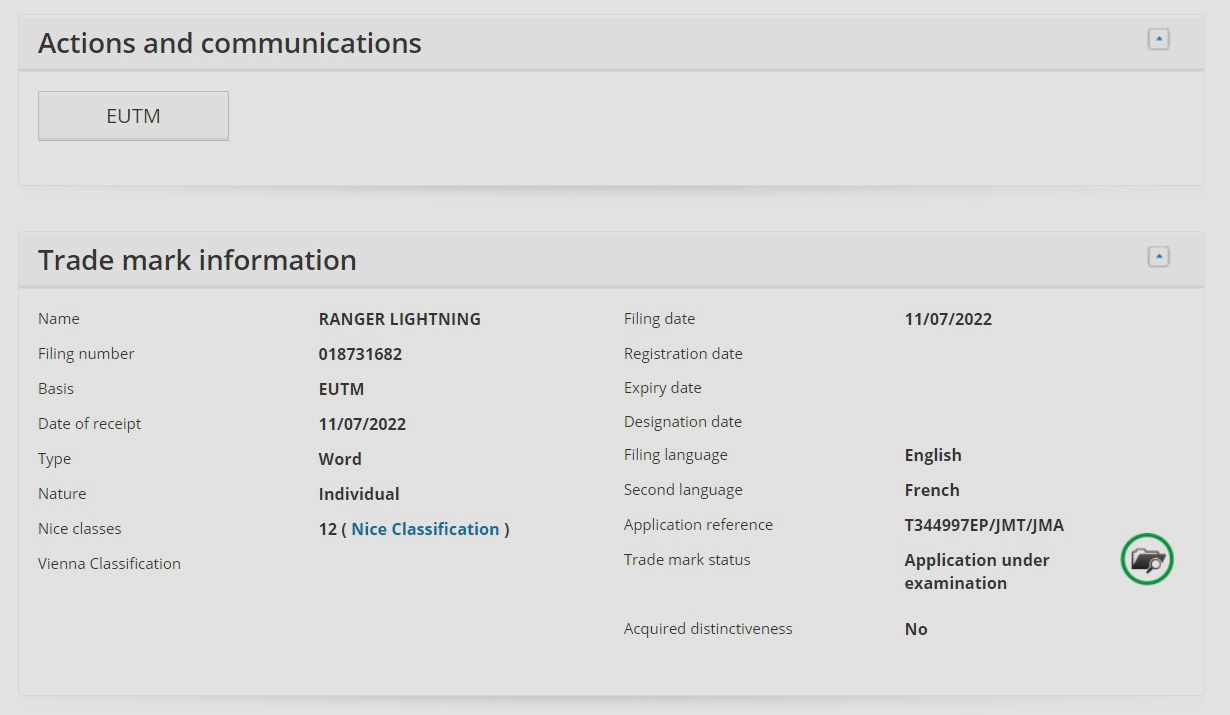Collapse the Trade mark information section
The height and width of the screenshot is (715, 1230).
point(1158,257)
